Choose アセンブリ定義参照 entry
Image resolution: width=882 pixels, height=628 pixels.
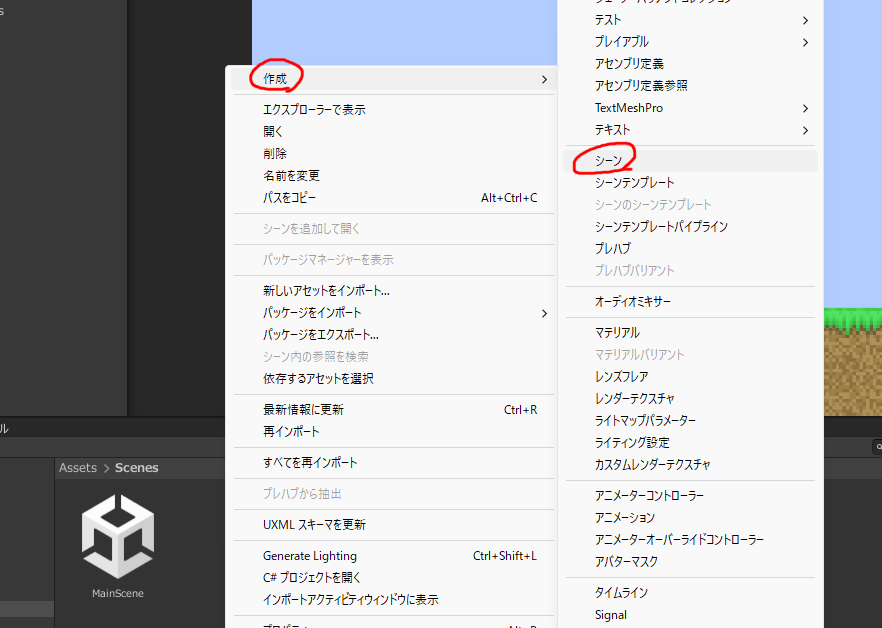pyautogui.click(x=690, y=86)
